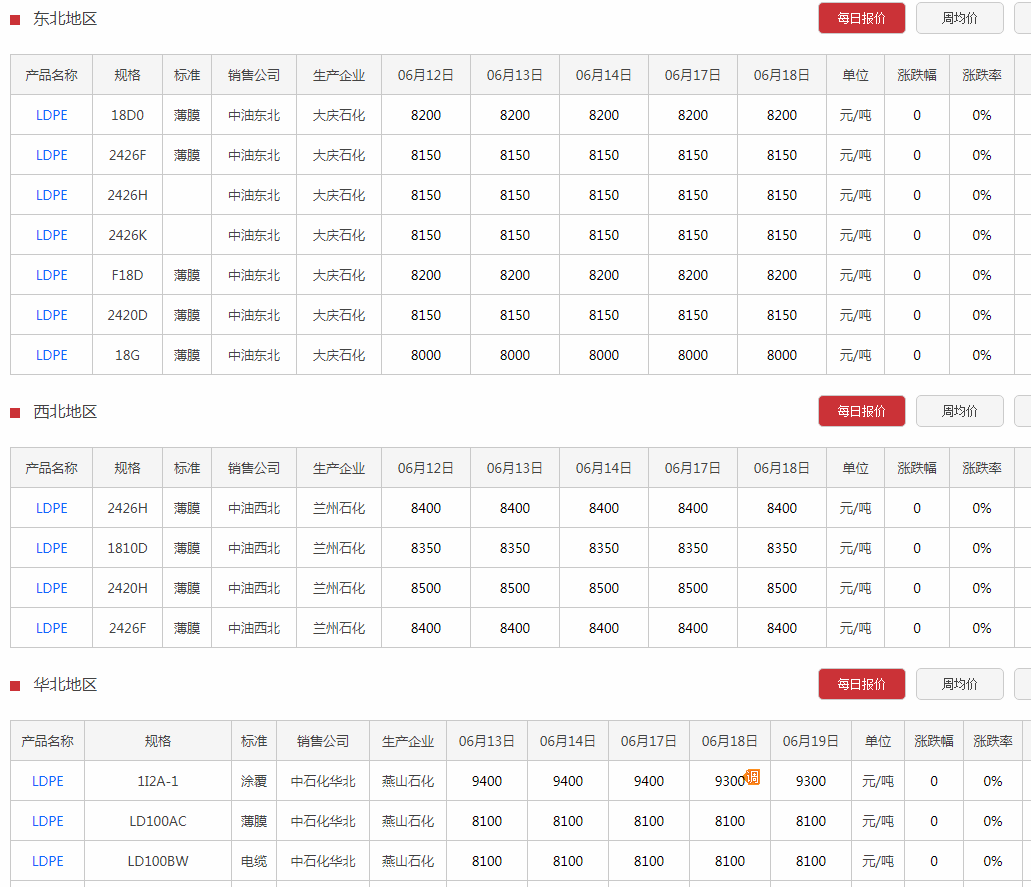Switch to 周均价 tab in 华北地区

click(x=959, y=684)
